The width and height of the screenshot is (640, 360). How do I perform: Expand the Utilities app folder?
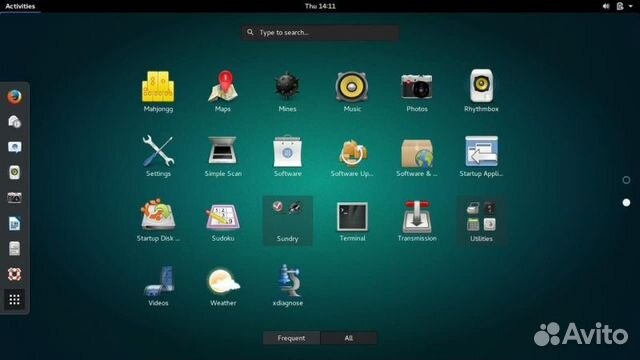coord(481,221)
